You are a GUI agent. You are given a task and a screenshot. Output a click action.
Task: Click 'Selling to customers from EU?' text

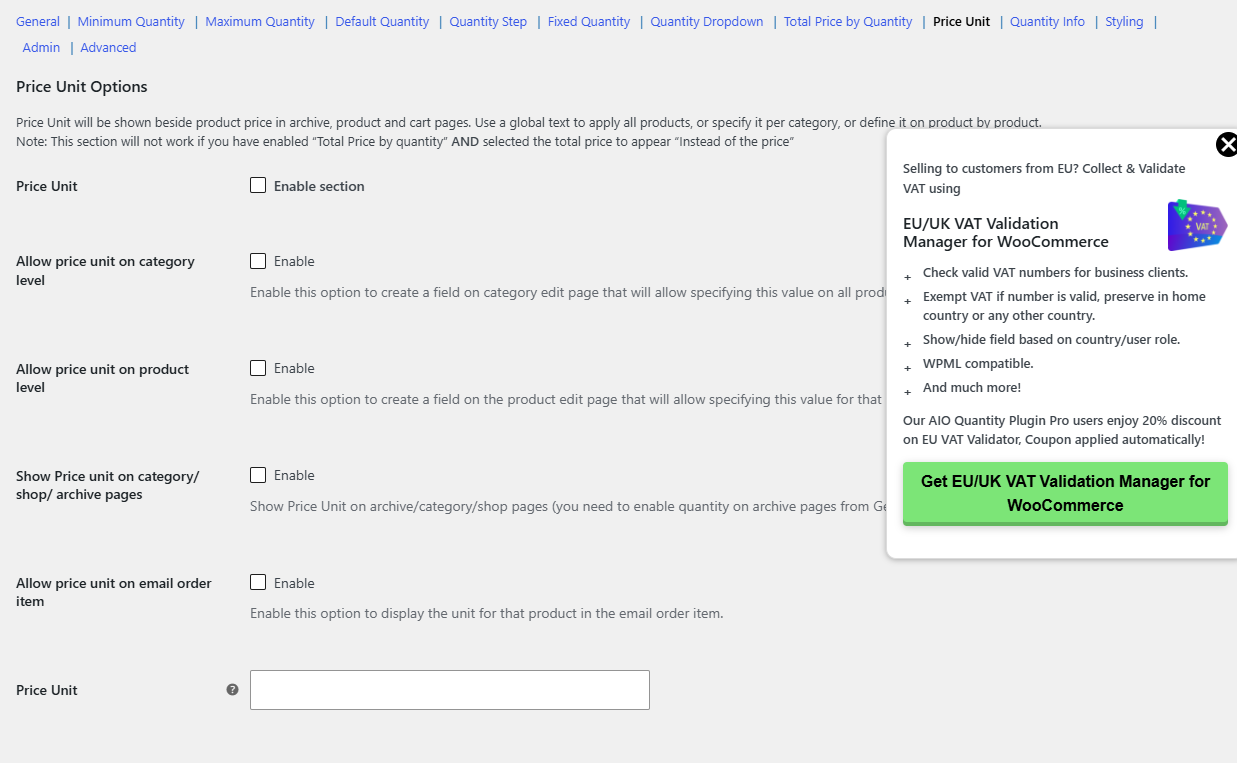tap(1044, 178)
